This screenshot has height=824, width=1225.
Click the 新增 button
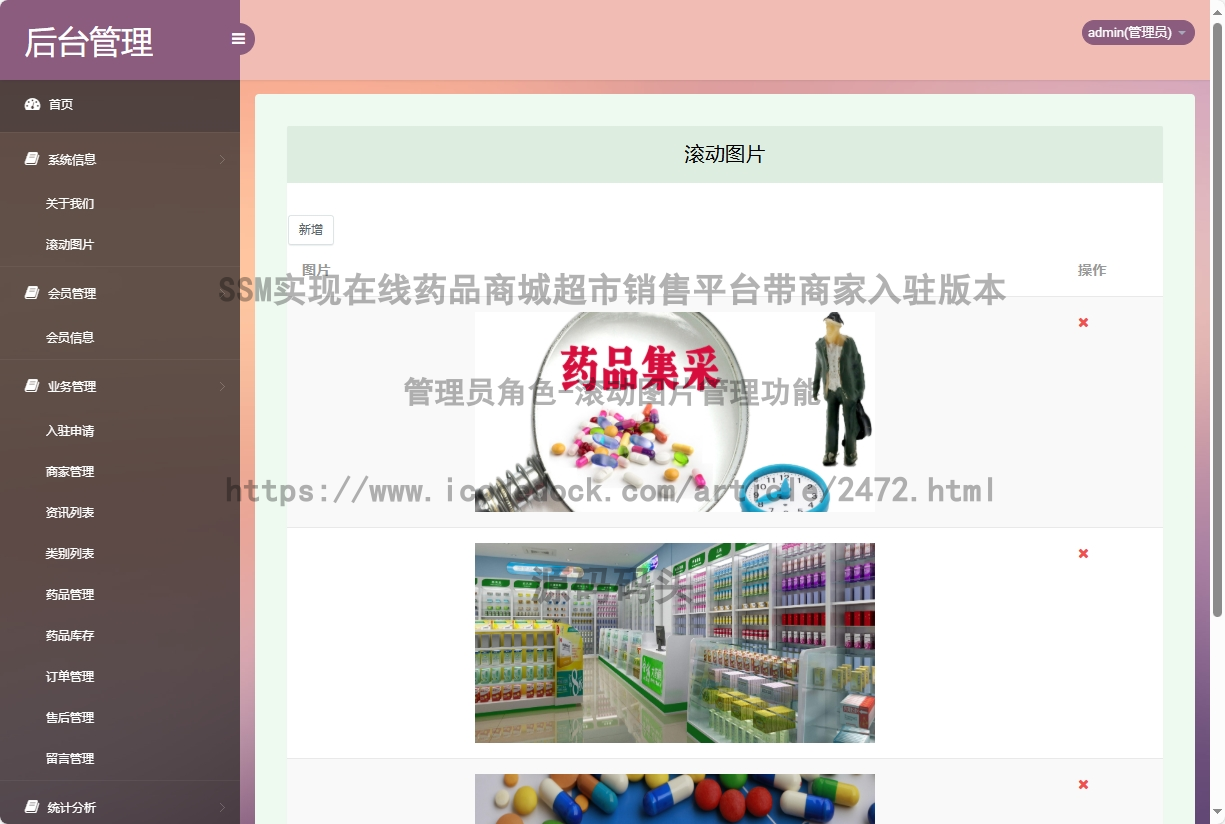tap(311, 230)
